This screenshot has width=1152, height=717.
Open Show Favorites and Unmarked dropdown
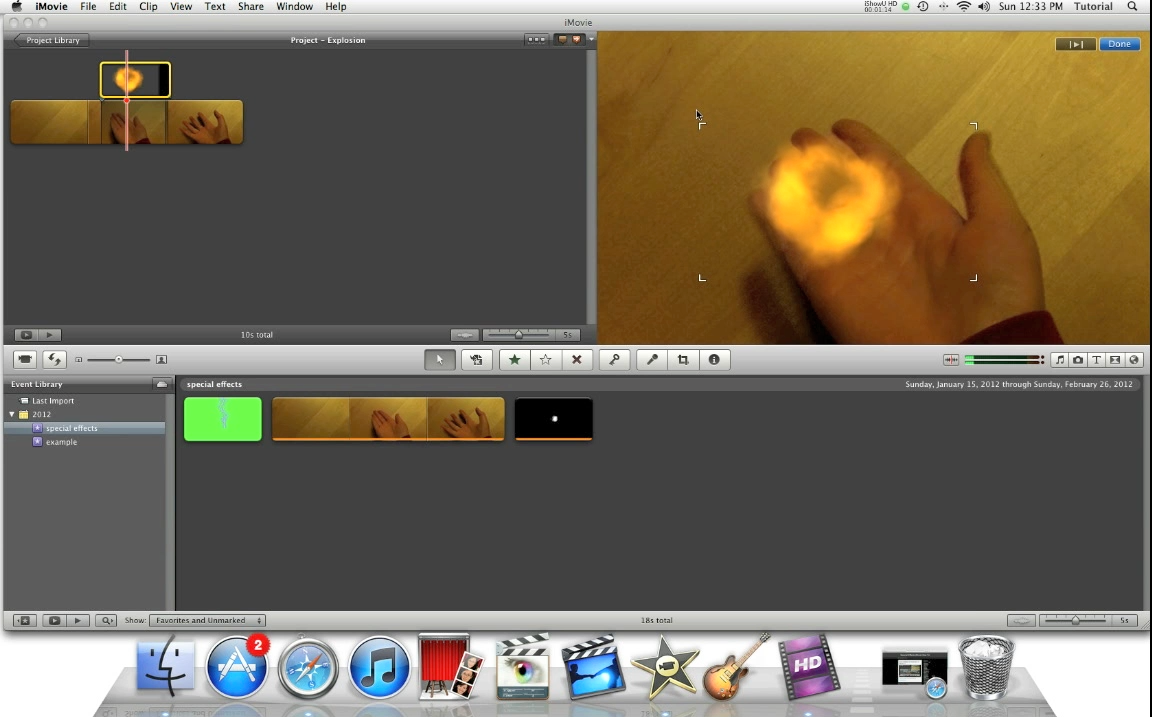[x=207, y=620]
